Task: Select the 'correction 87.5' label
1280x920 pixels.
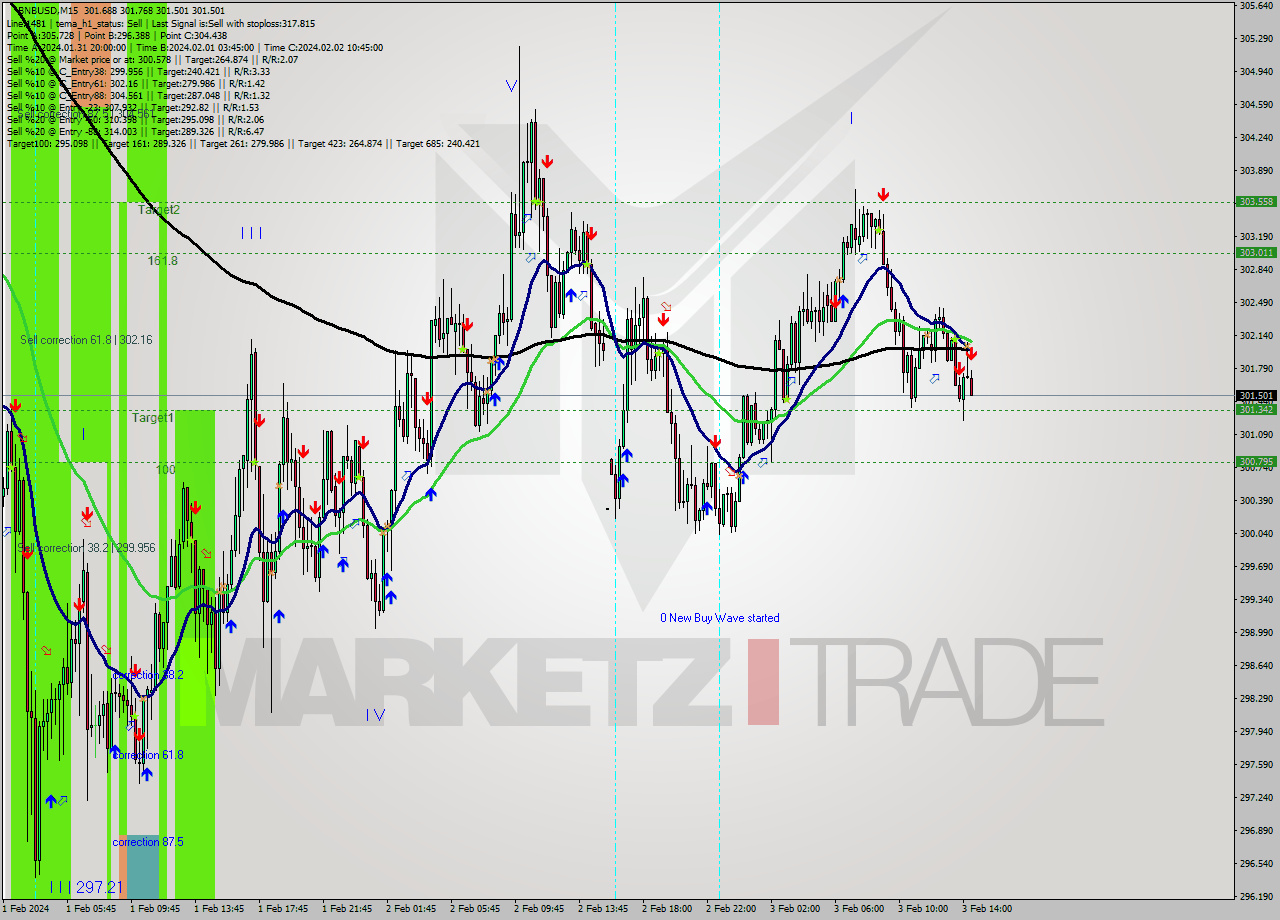Action: point(147,842)
